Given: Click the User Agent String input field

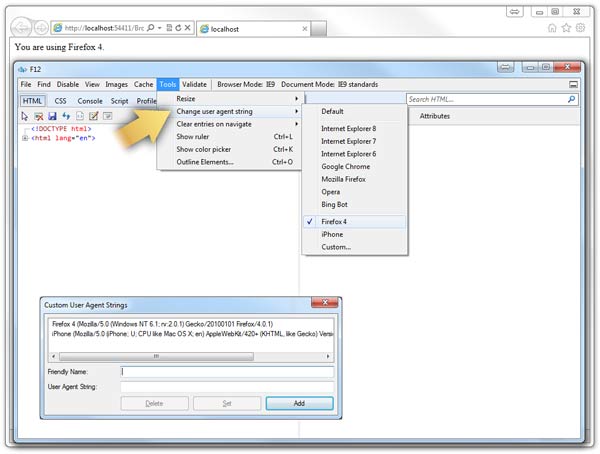Looking at the screenshot, I should point(227,387).
